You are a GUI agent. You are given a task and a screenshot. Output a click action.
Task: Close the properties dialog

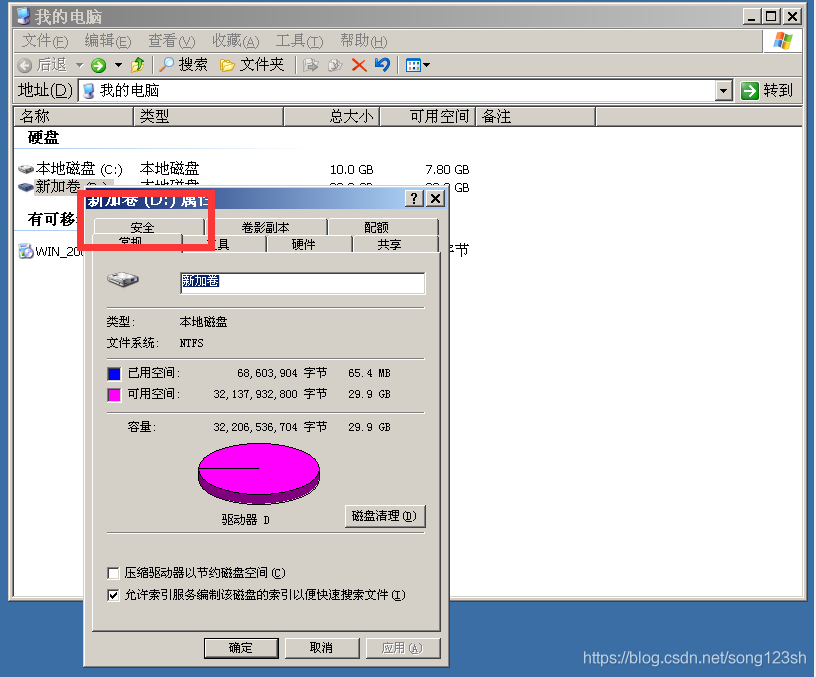436,198
